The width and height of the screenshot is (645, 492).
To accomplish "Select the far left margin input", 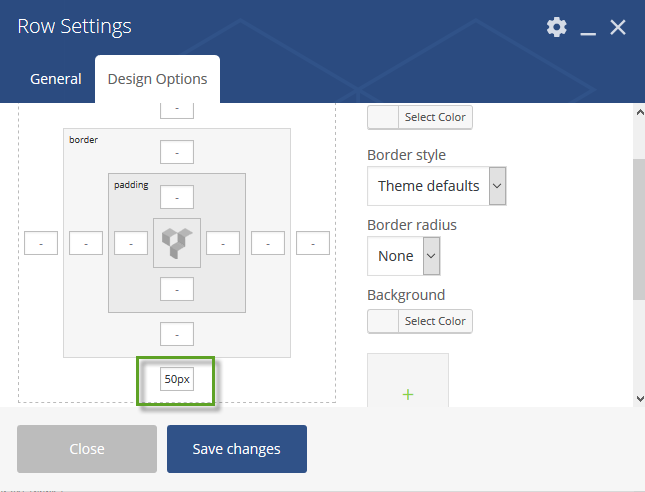I will click(41, 243).
